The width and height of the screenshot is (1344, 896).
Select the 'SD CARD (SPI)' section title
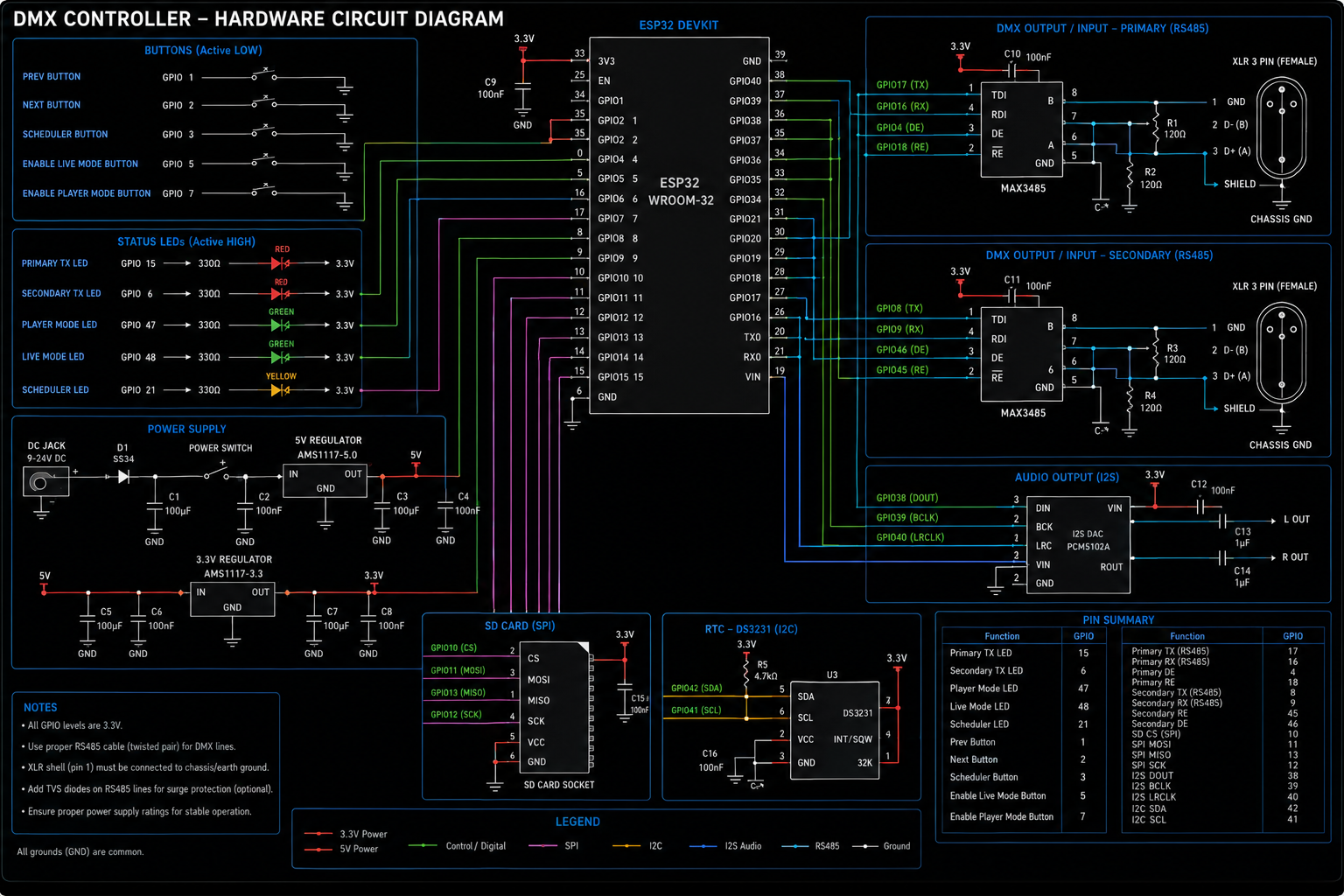[520, 626]
